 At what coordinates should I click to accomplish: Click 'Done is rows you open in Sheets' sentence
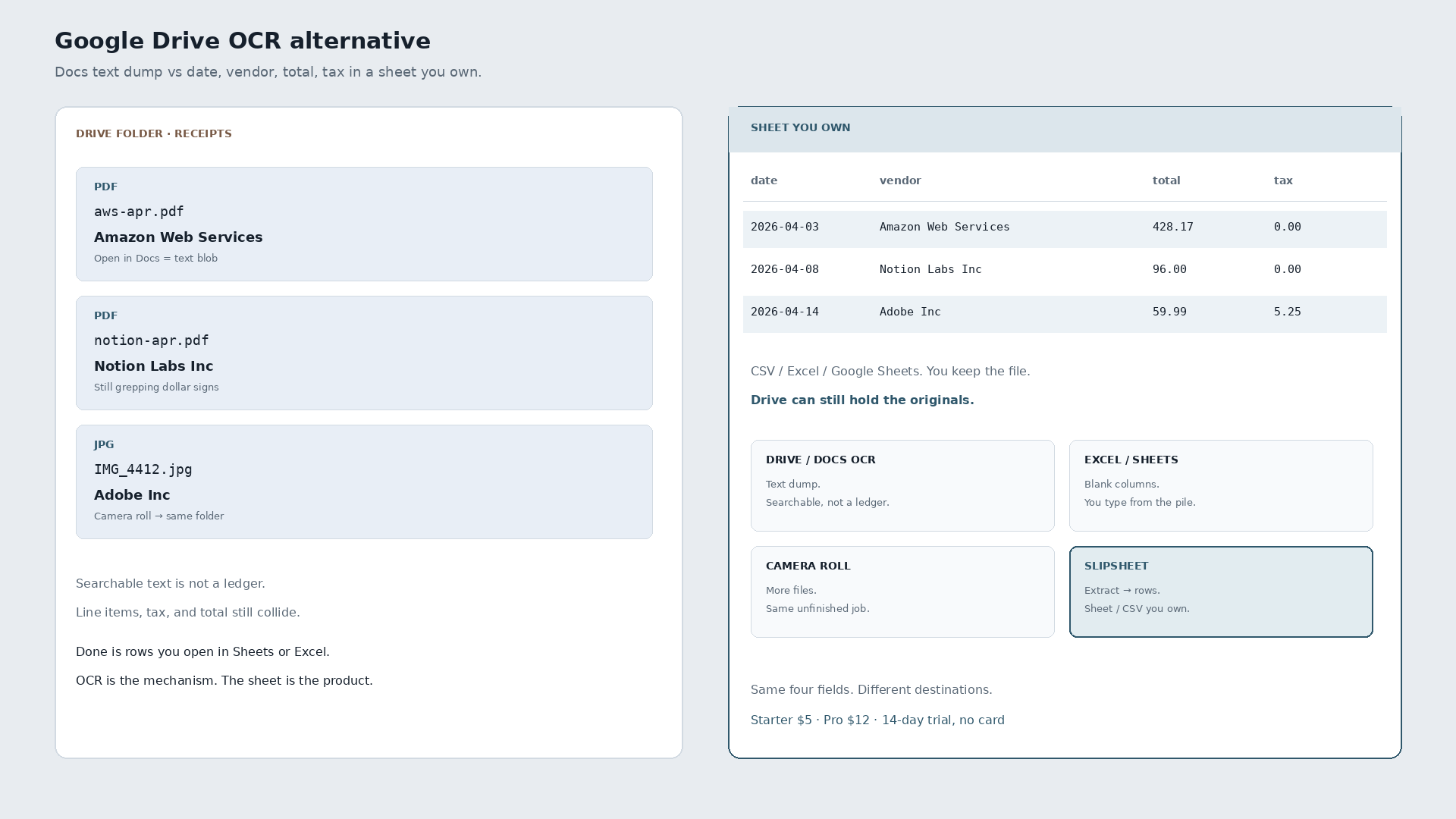202,652
